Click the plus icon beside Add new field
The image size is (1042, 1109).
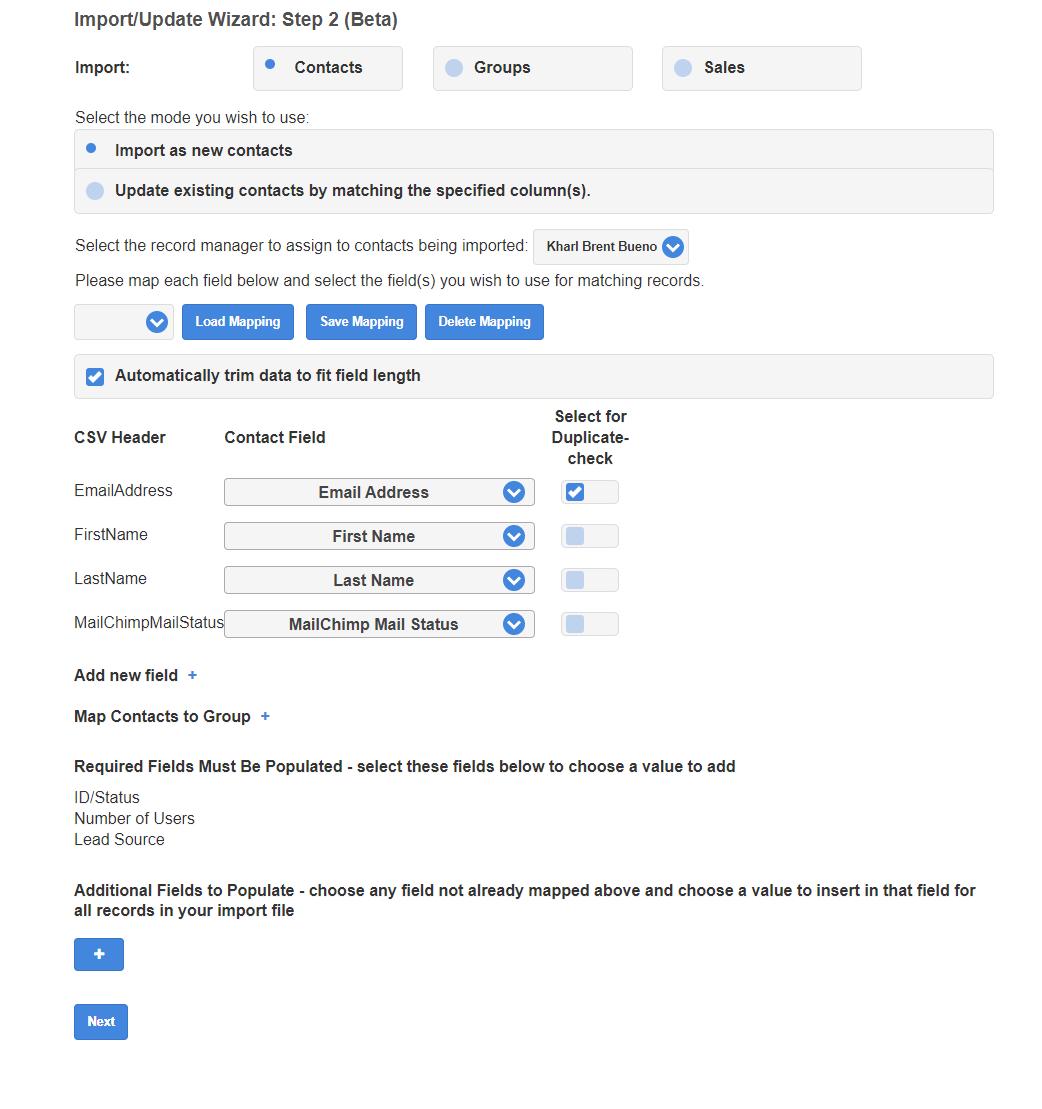[192, 675]
